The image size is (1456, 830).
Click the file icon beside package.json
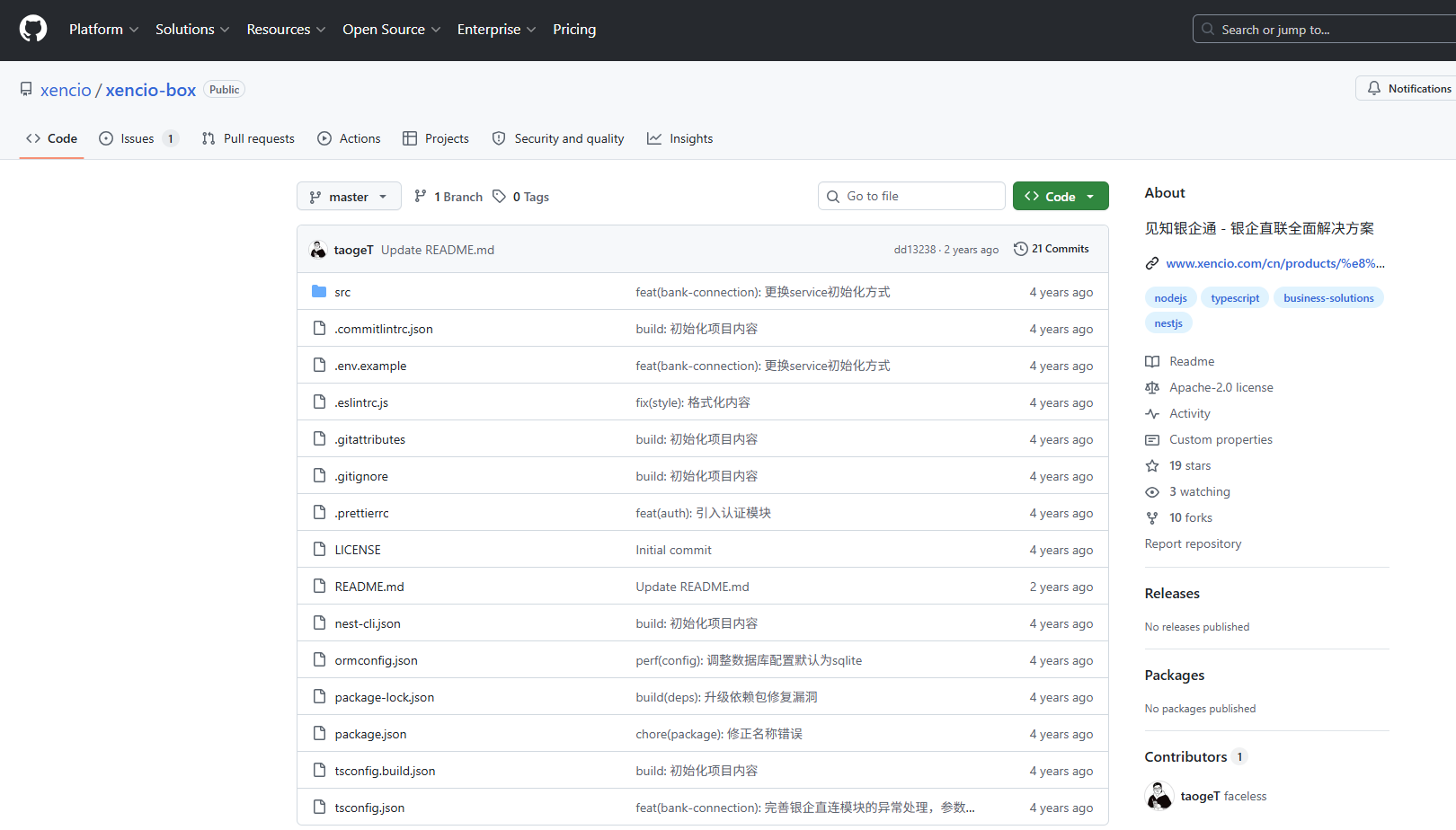(x=319, y=733)
